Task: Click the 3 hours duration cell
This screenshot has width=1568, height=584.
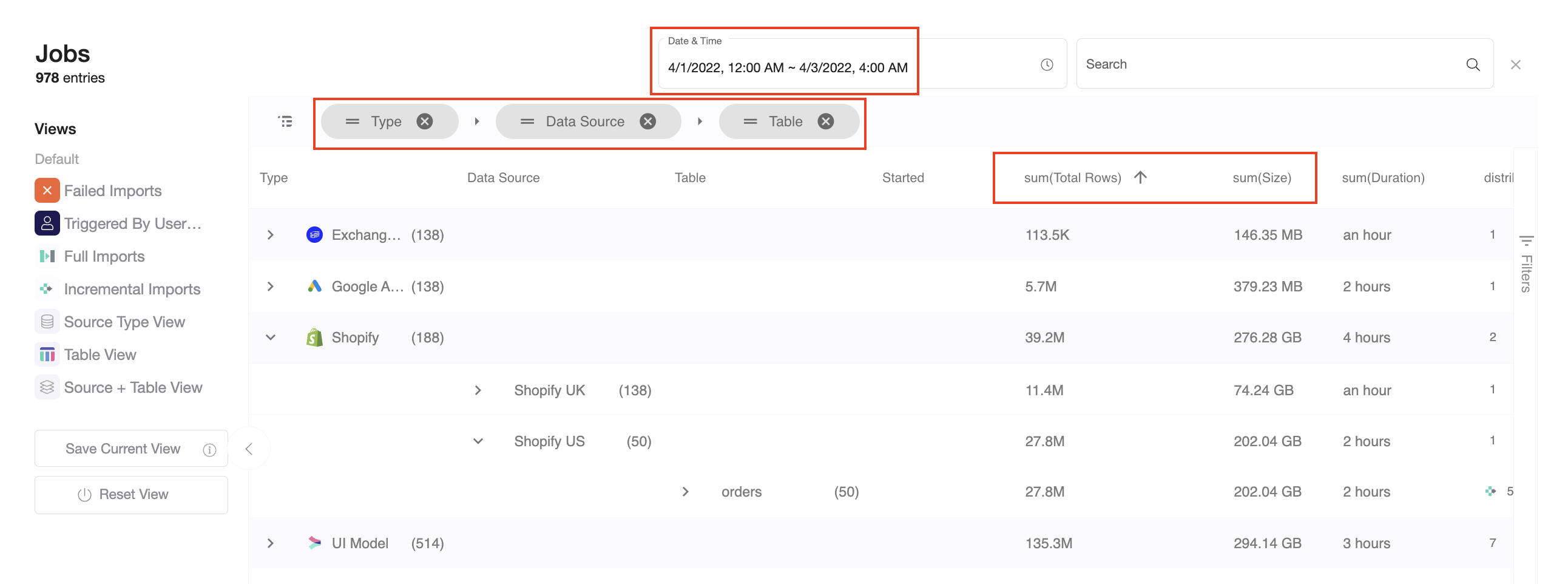Action: pyautogui.click(x=1367, y=543)
